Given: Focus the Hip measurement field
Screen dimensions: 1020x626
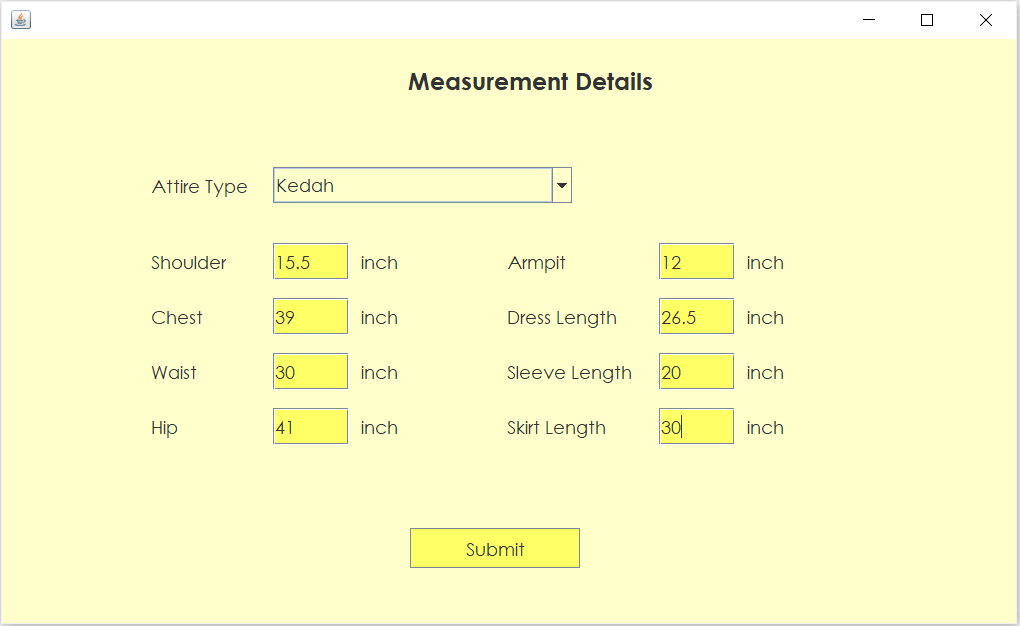Looking at the screenshot, I should [x=310, y=426].
